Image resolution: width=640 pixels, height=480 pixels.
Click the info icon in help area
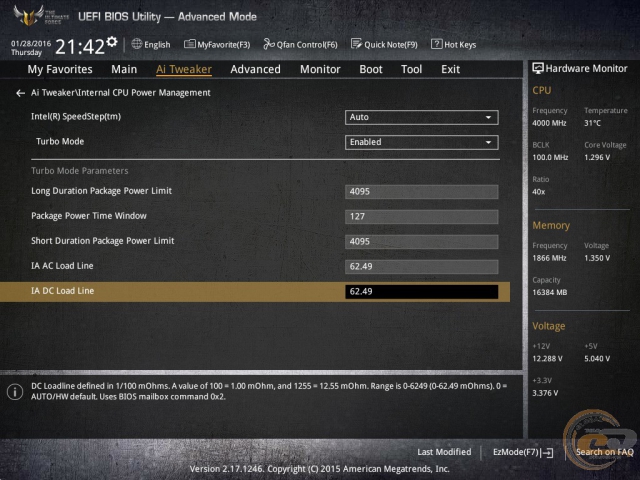point(15,392)
